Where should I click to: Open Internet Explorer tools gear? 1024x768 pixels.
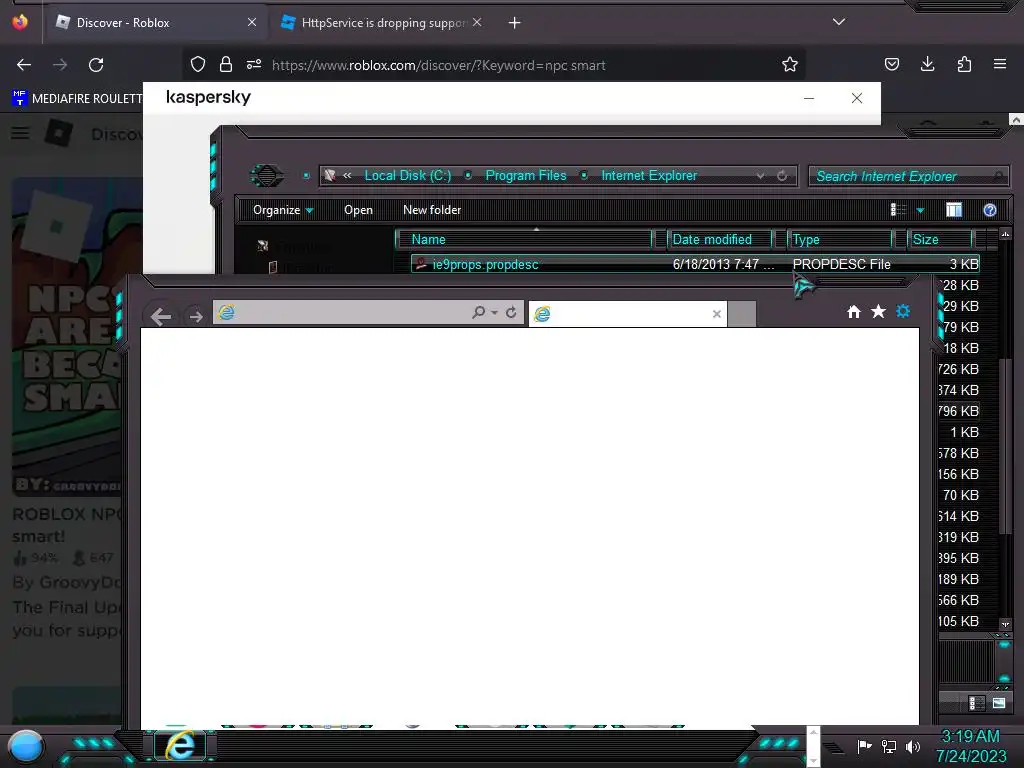coord(903,312)
